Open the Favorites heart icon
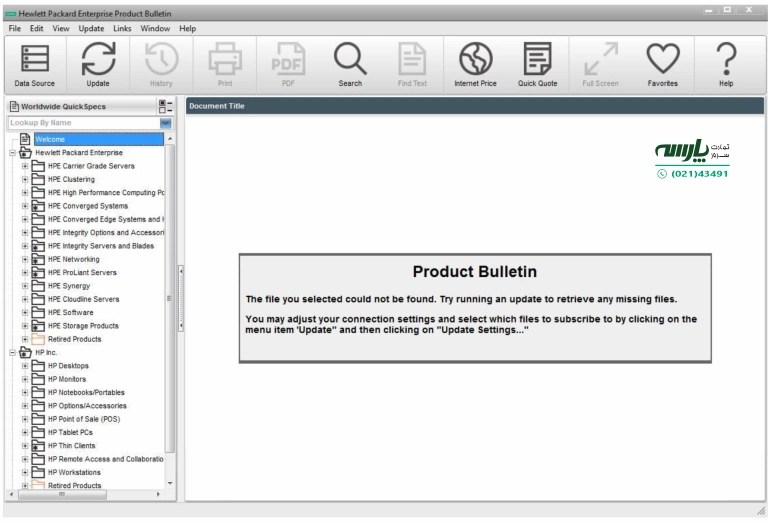The width and height of the screenshot is (770, 523). pyautogui.click(x=662, y=59)
